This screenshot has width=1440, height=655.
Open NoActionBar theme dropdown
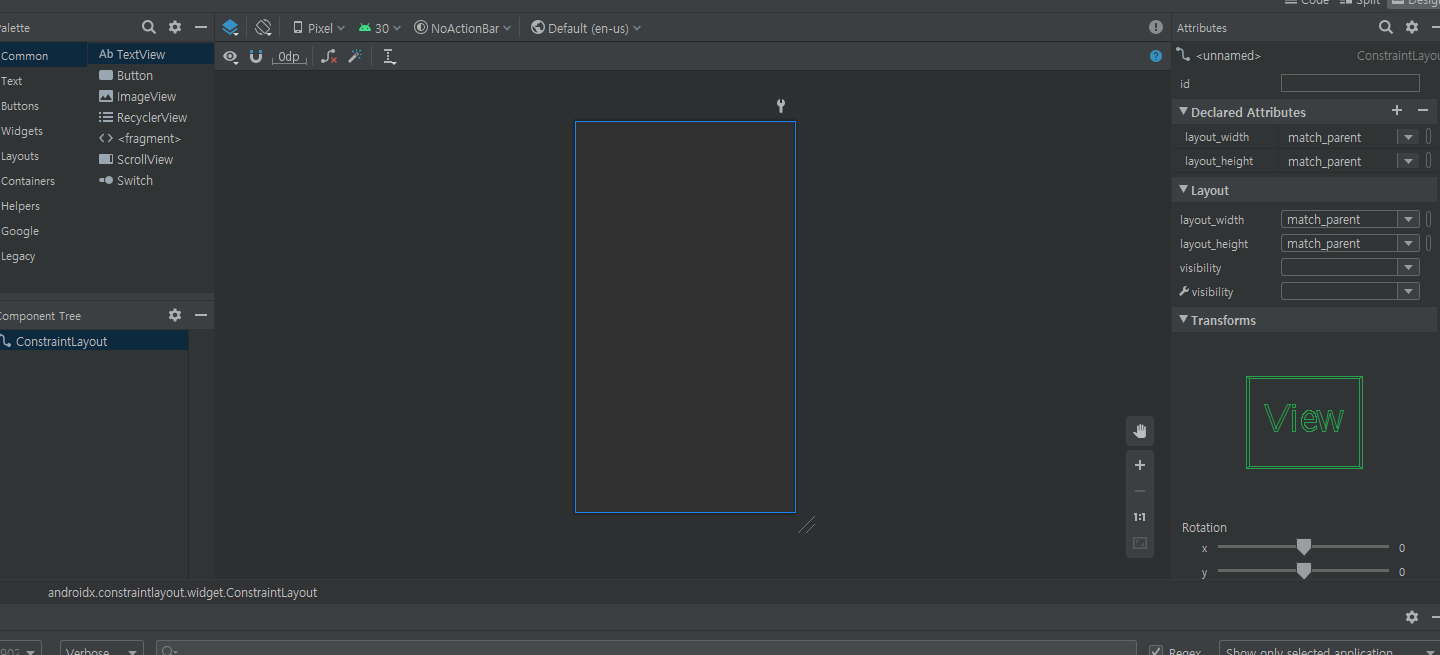tap(462, 28)
